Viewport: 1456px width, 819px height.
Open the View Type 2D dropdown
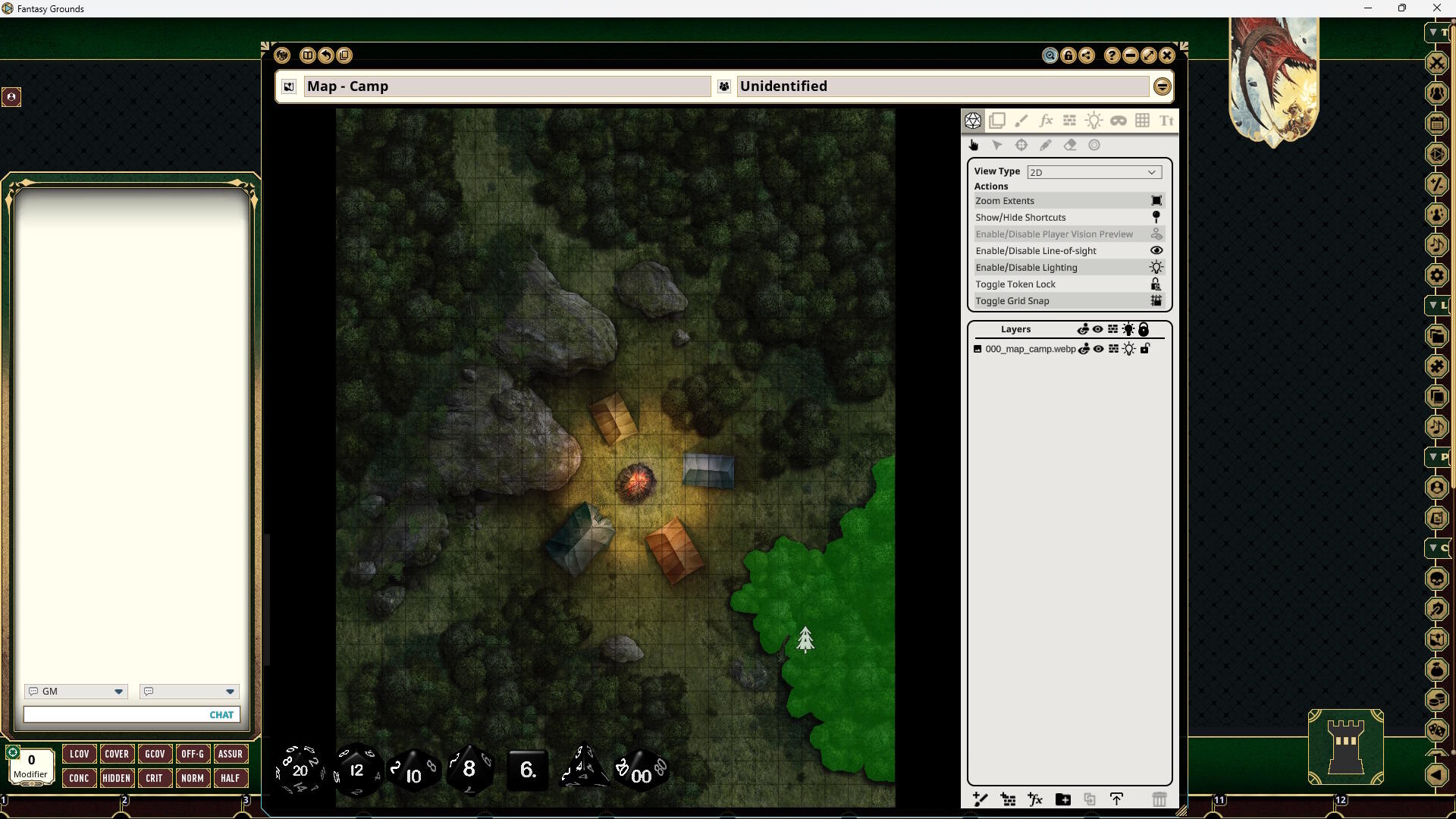[x=1094, y=172]
